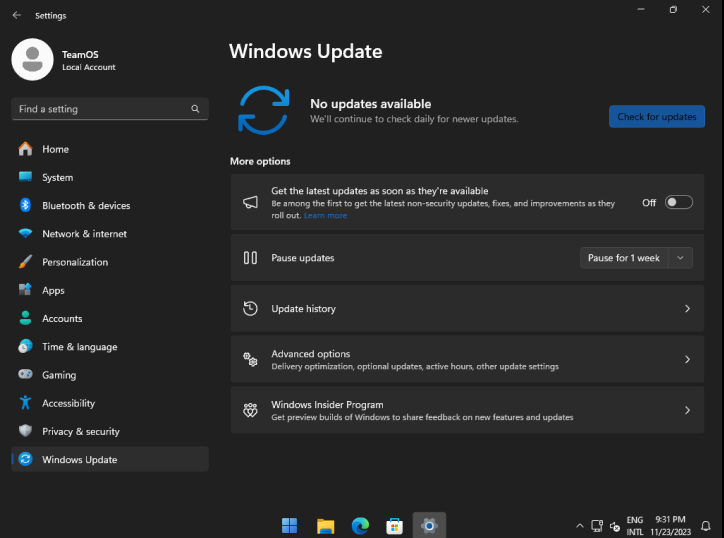Screen dimensions: 724x538
Task: Click the large update status sync icon
Action: [264, 110]
